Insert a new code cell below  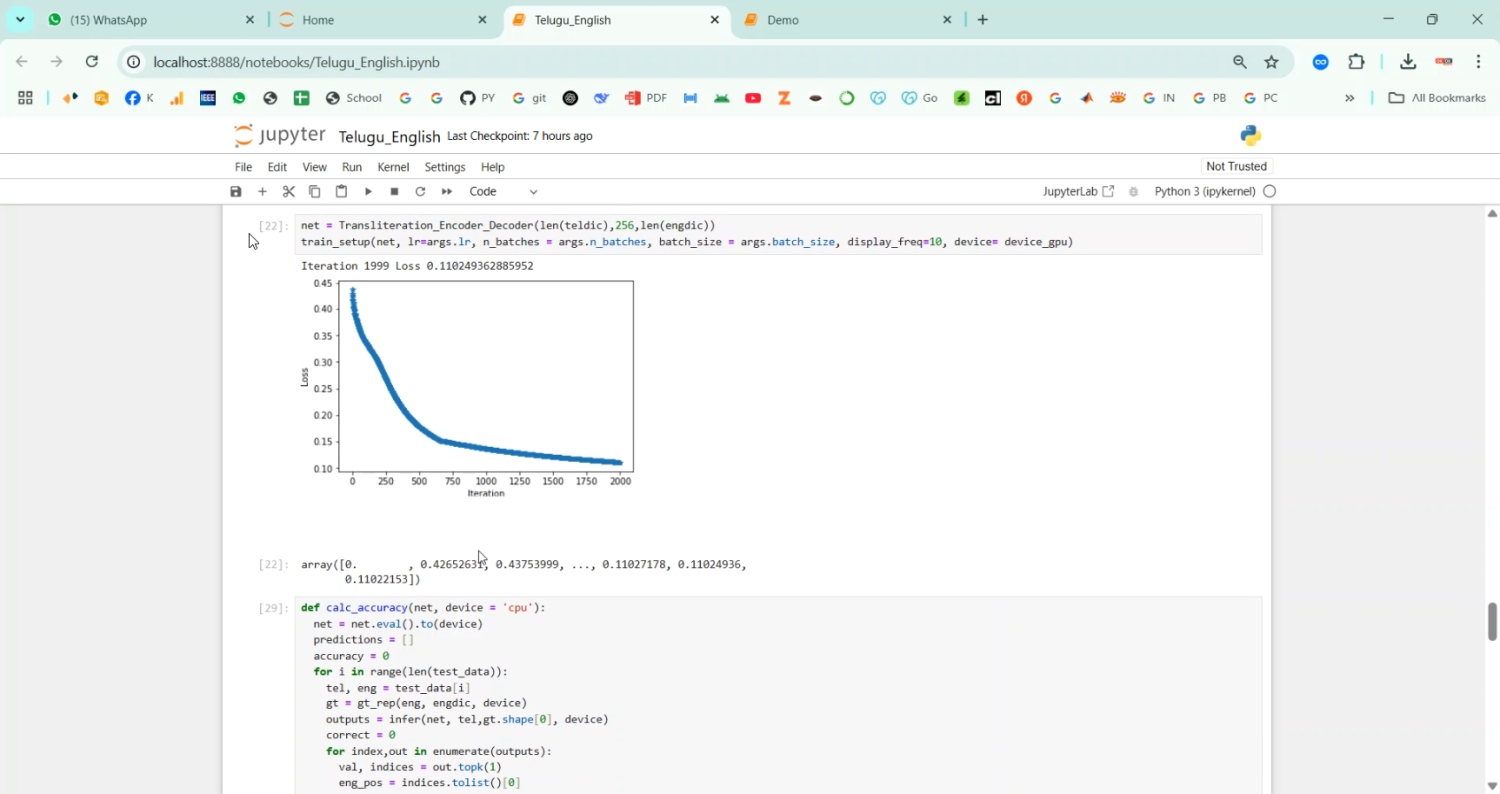pos(262,191)
